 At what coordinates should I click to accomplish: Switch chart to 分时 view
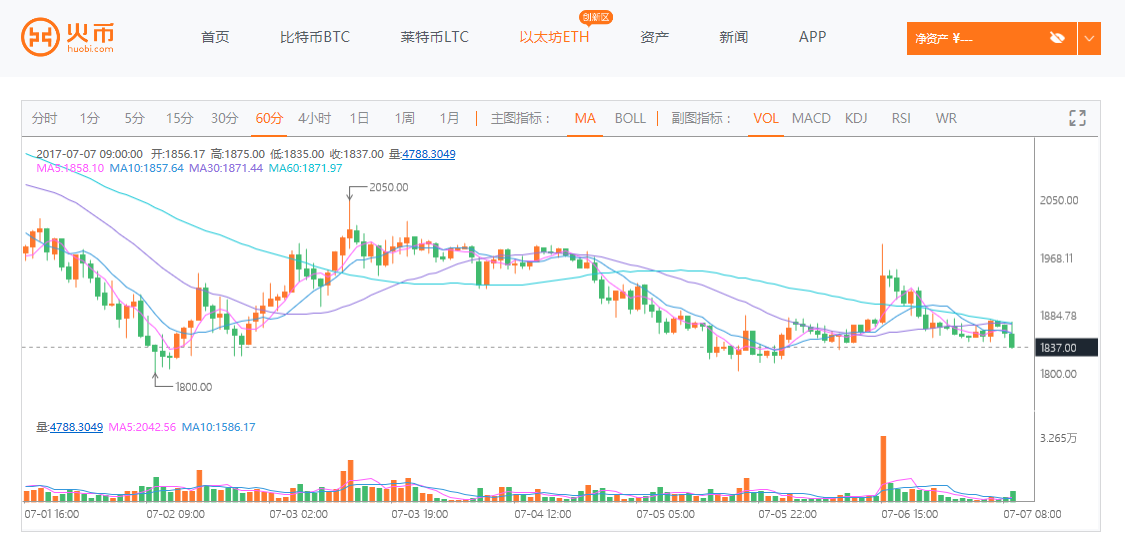coord(45,118)
